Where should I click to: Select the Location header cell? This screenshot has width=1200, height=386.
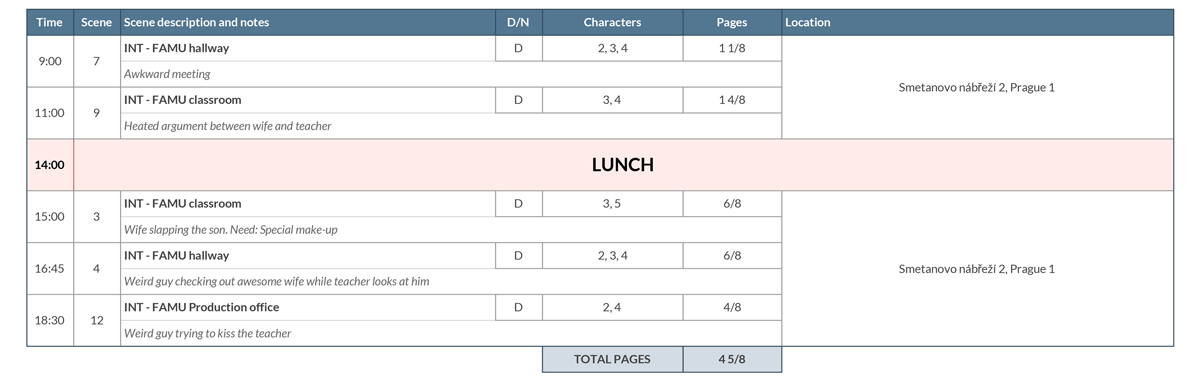click(977, 22)
